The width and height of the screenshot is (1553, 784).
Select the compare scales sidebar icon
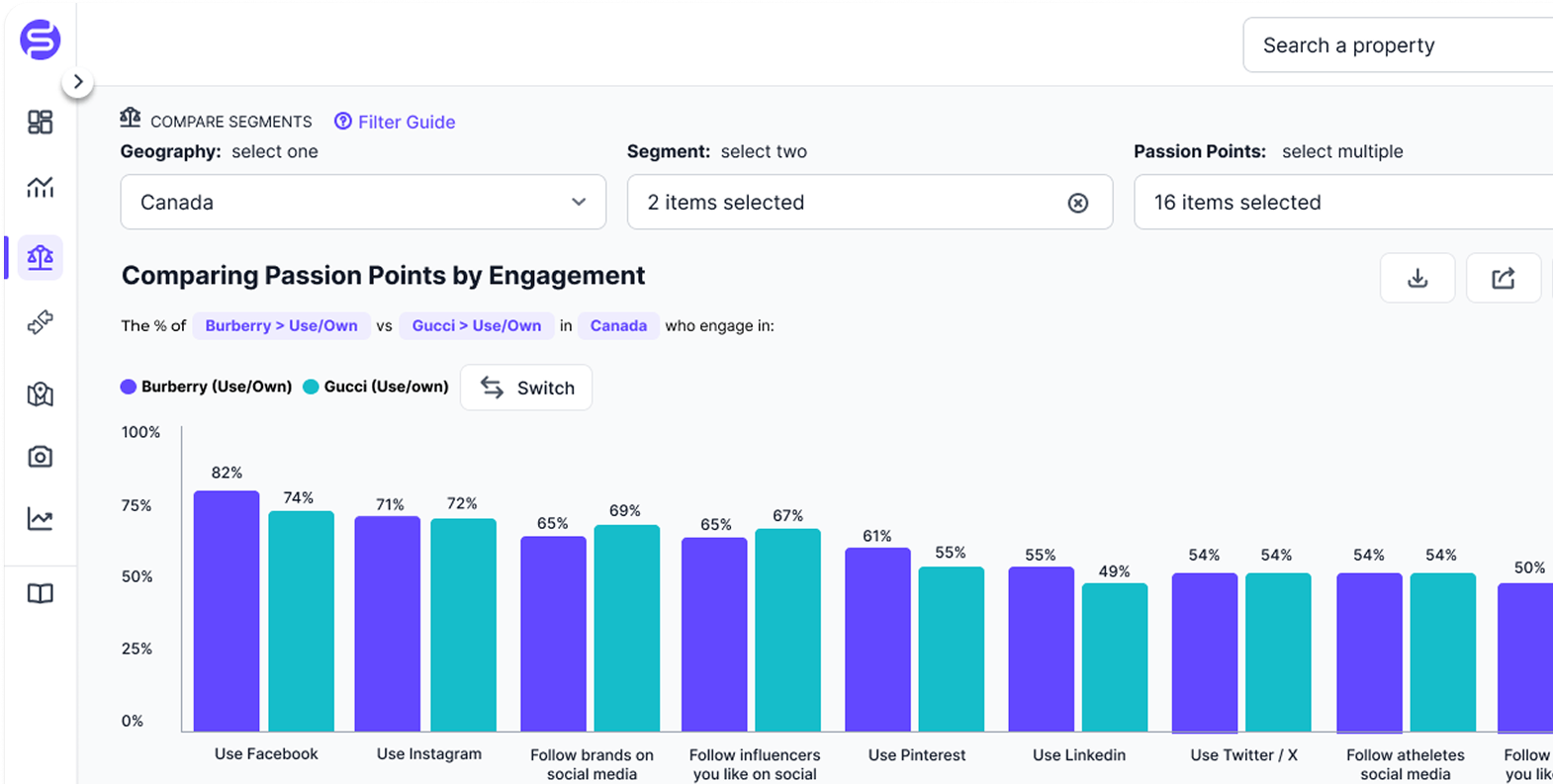40,257
